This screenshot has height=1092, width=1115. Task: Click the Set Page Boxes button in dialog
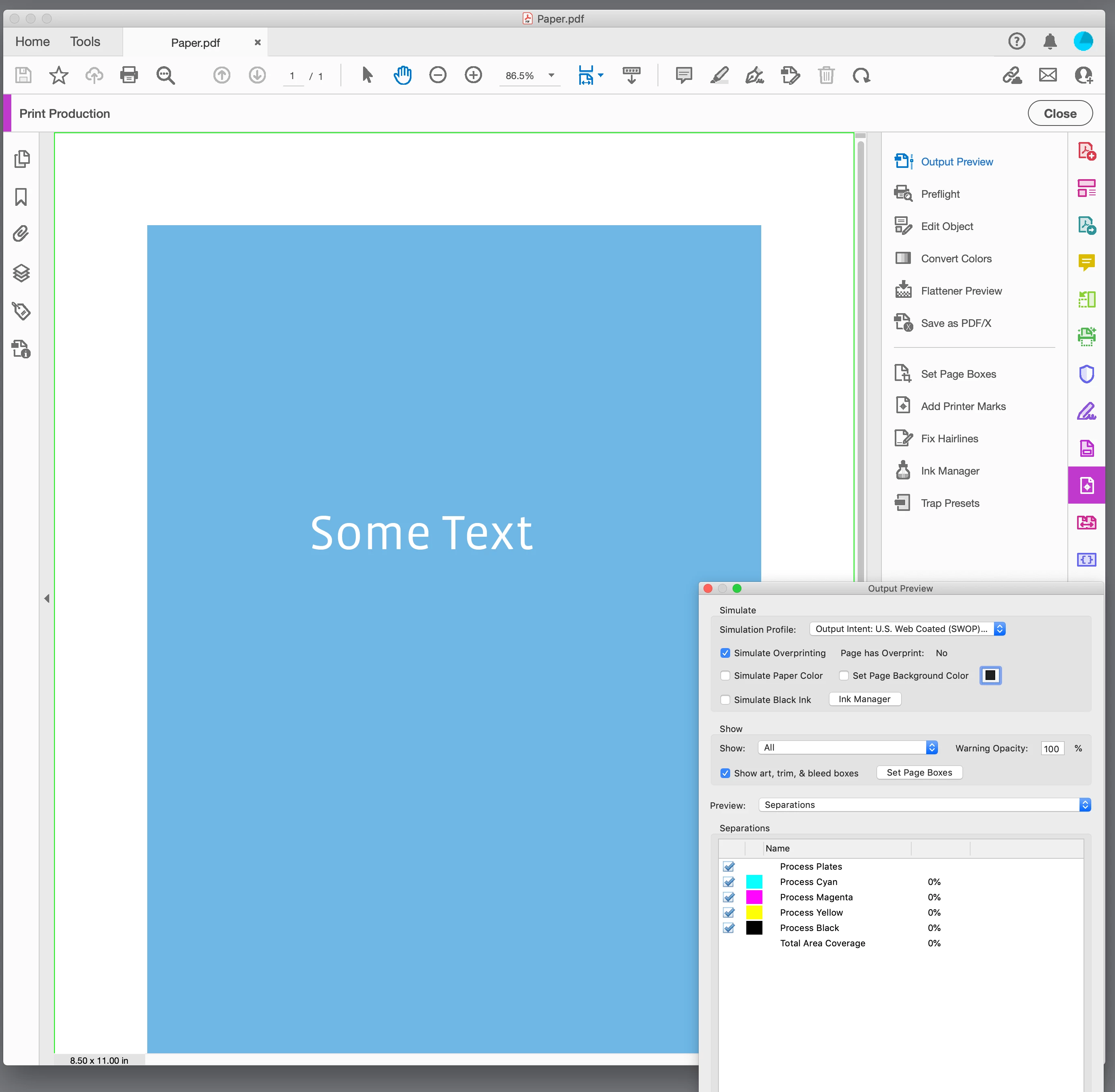point(919,772)
